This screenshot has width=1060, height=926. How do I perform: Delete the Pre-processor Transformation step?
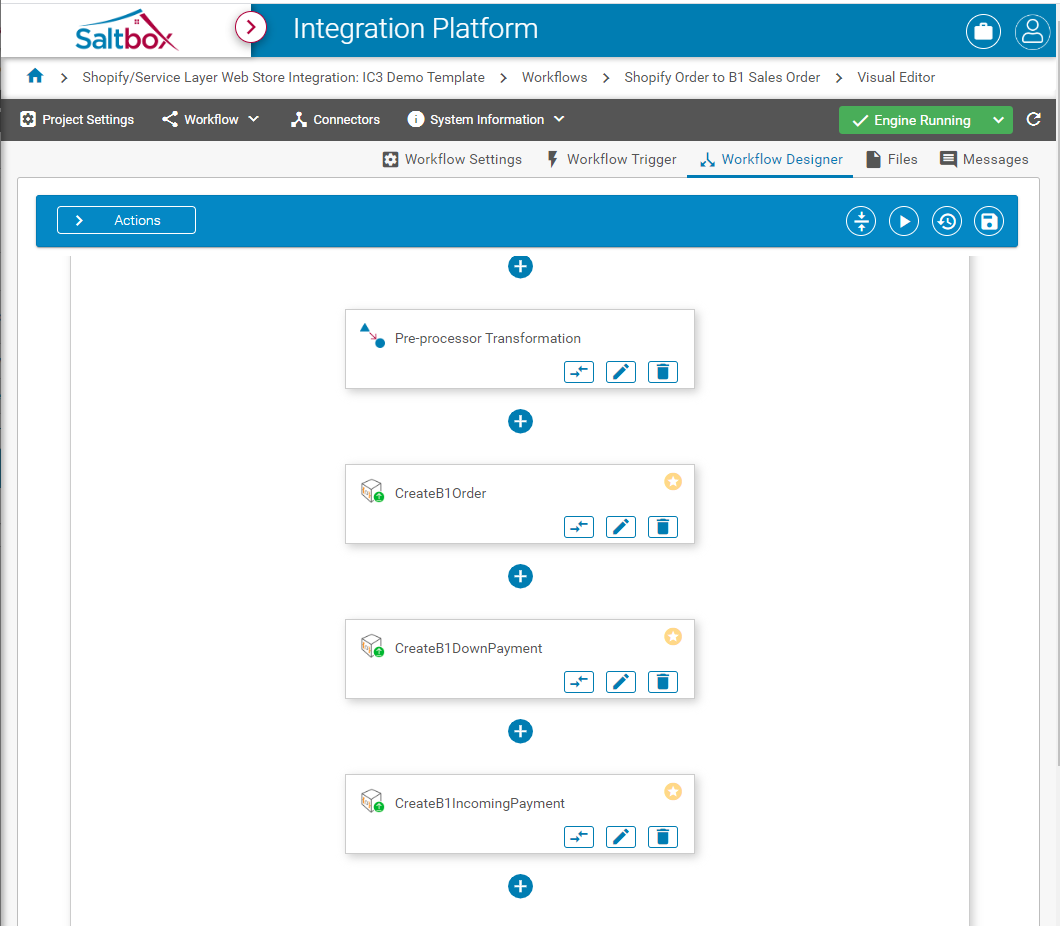[662, 372]
